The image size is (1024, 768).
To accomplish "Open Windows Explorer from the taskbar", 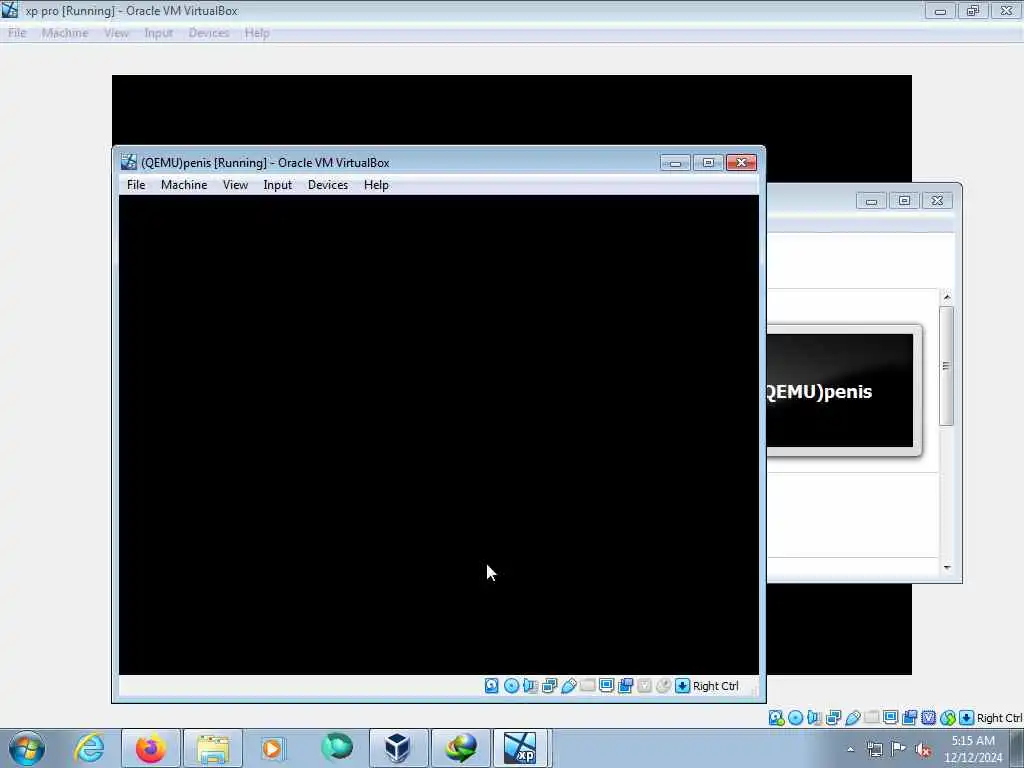I will (x=213, y=748).
